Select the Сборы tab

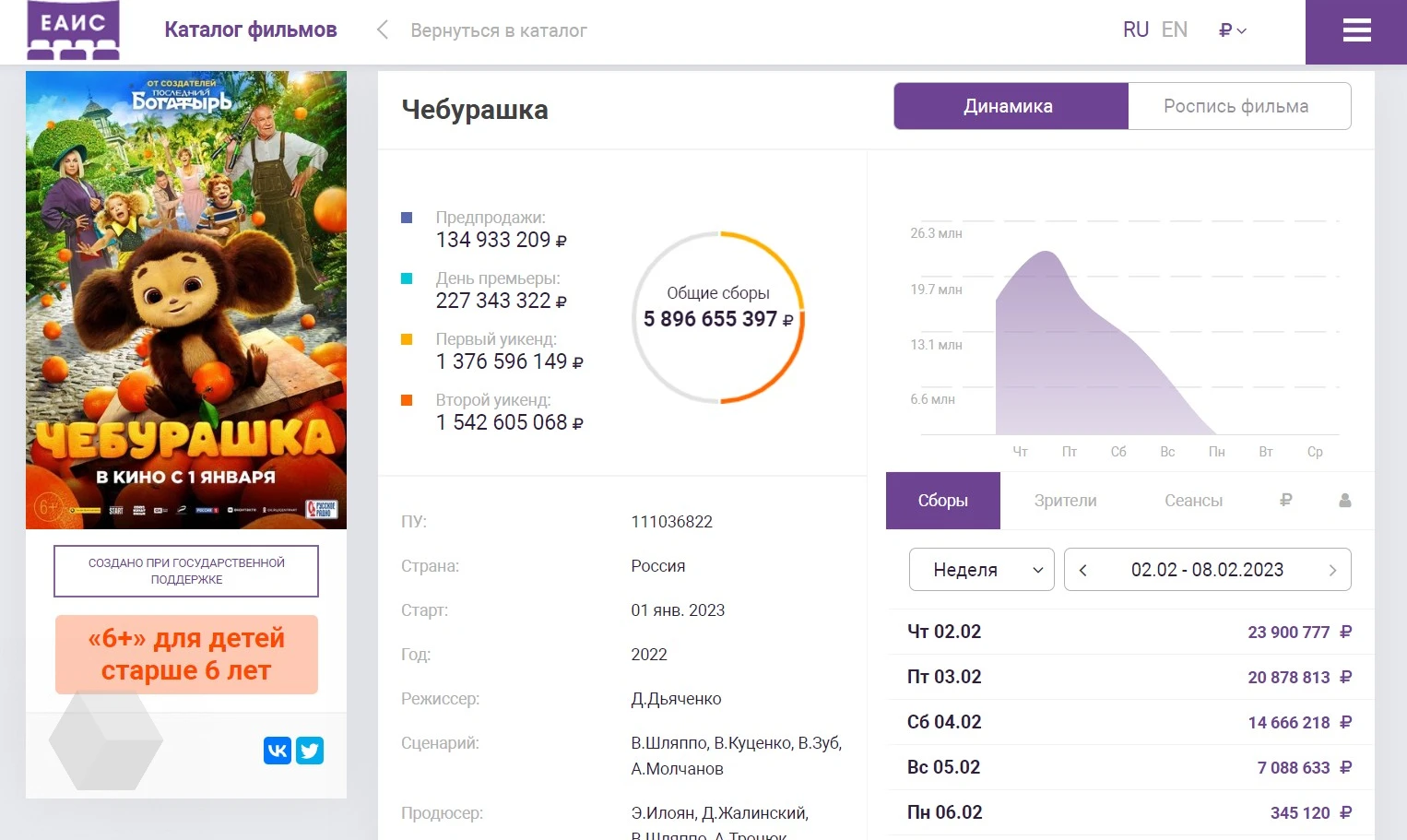942,501
